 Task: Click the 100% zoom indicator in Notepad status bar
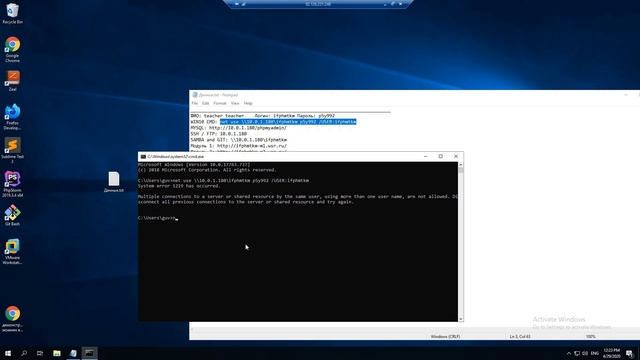tap(591, 336)
